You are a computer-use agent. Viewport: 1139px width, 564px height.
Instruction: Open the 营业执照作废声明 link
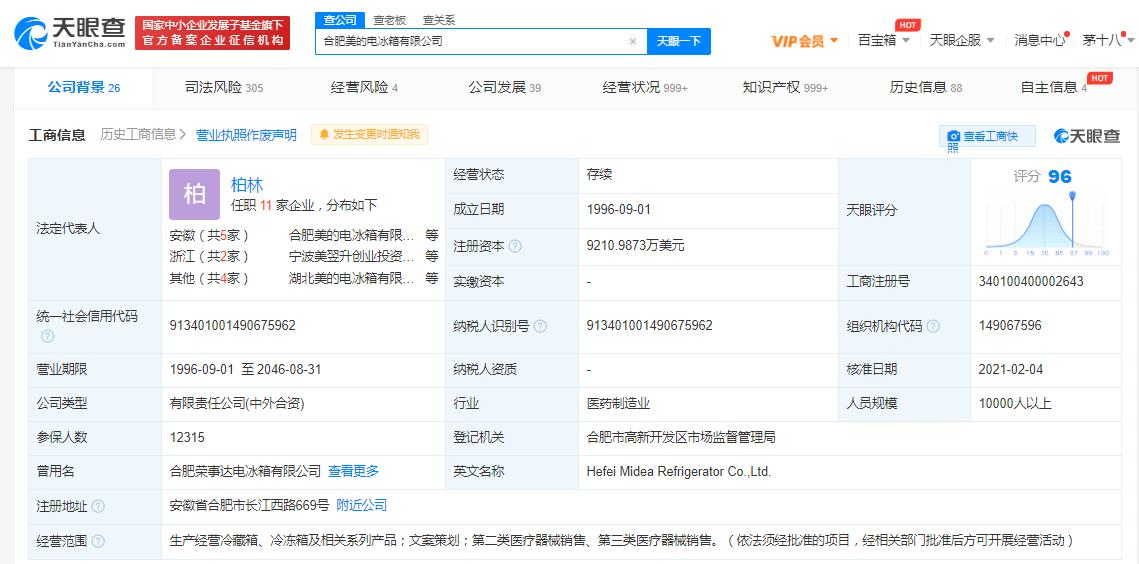tap(246, 135)
